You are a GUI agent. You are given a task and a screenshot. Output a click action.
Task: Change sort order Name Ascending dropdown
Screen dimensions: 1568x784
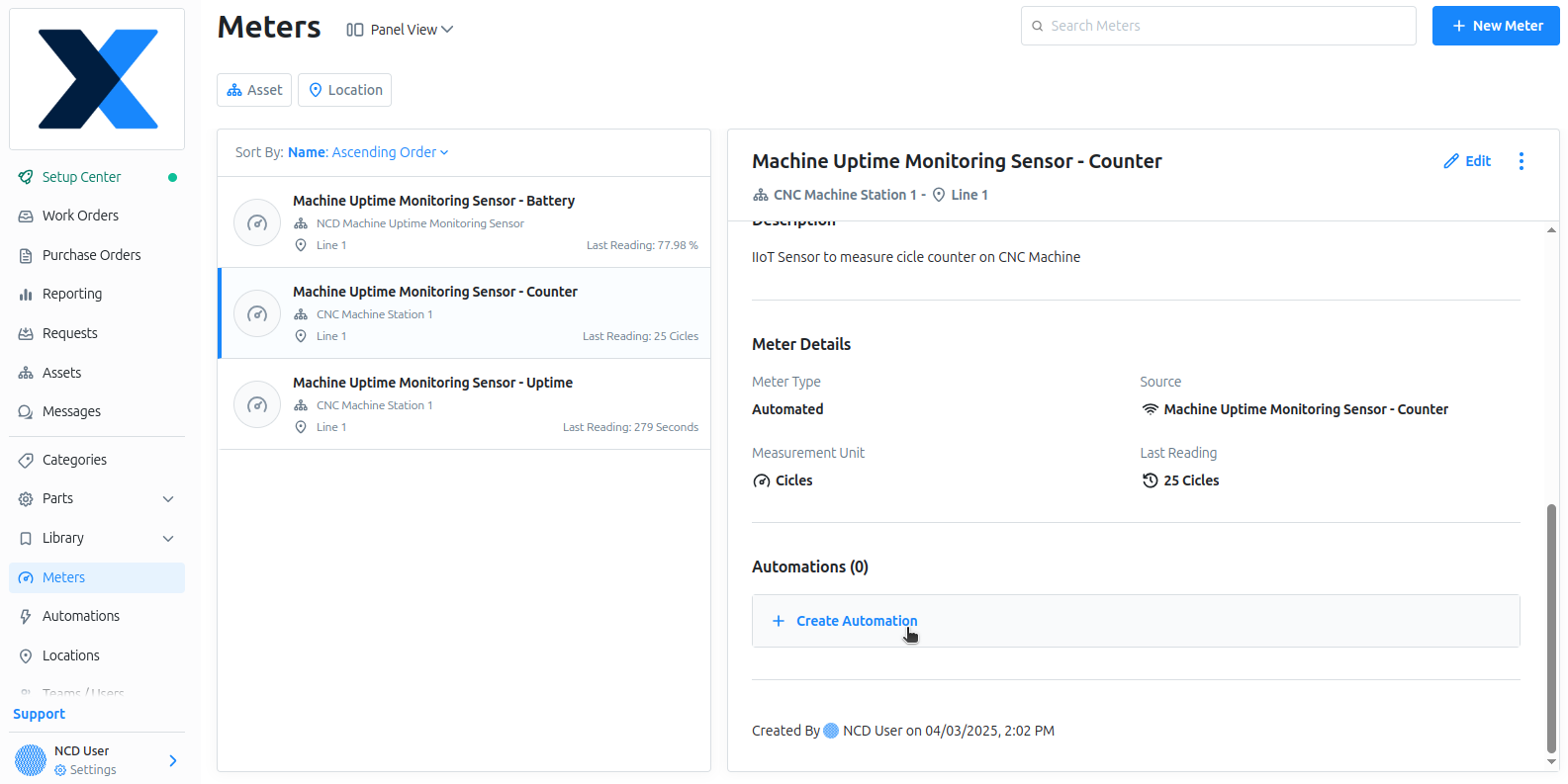368,152
